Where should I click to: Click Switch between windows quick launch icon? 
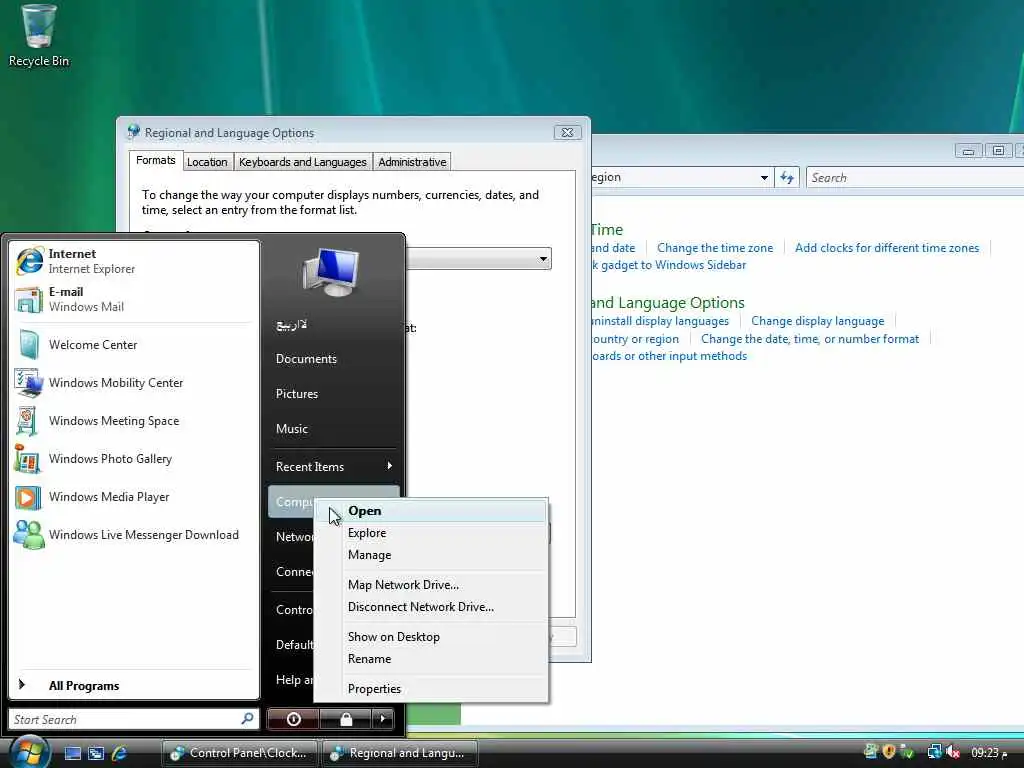pos(96,753)
